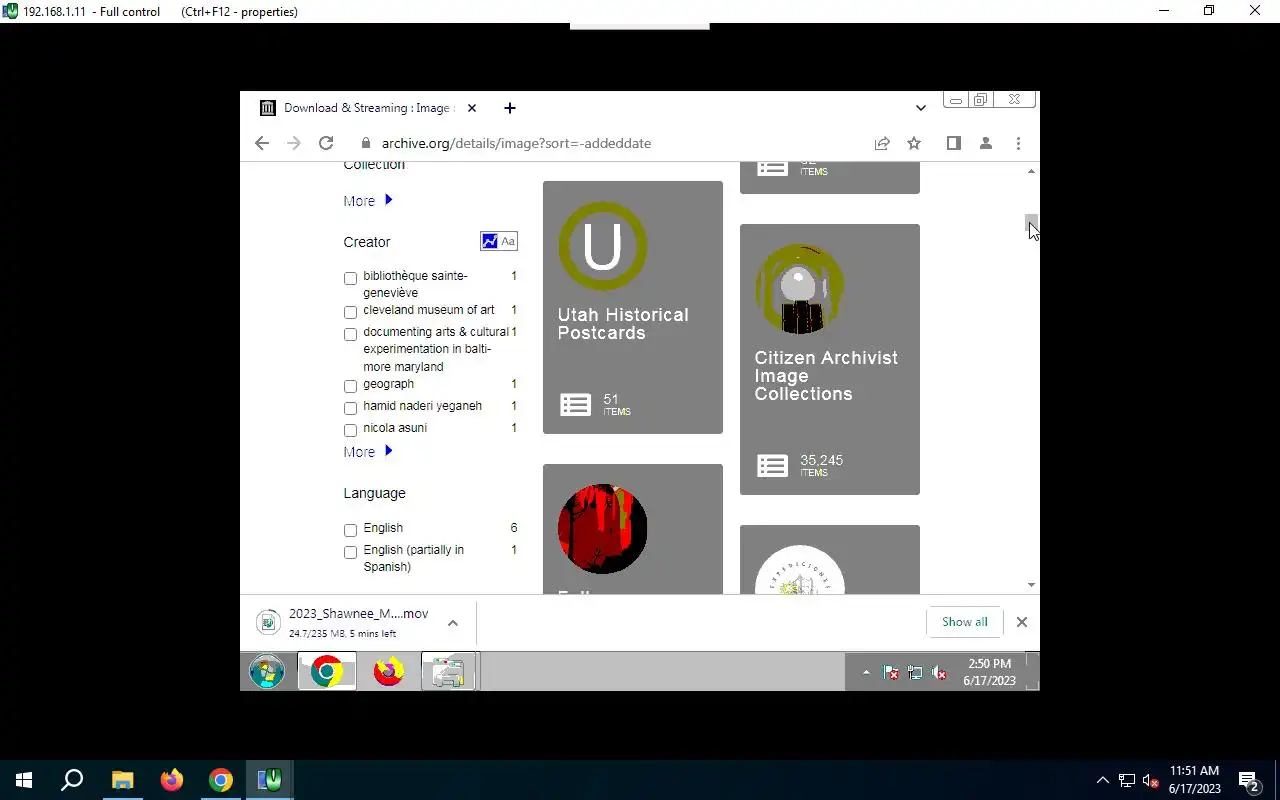Click the page scrollbar up arrow
Viewport: 1280px width, 800px height.
click(x=1032, y=172)
